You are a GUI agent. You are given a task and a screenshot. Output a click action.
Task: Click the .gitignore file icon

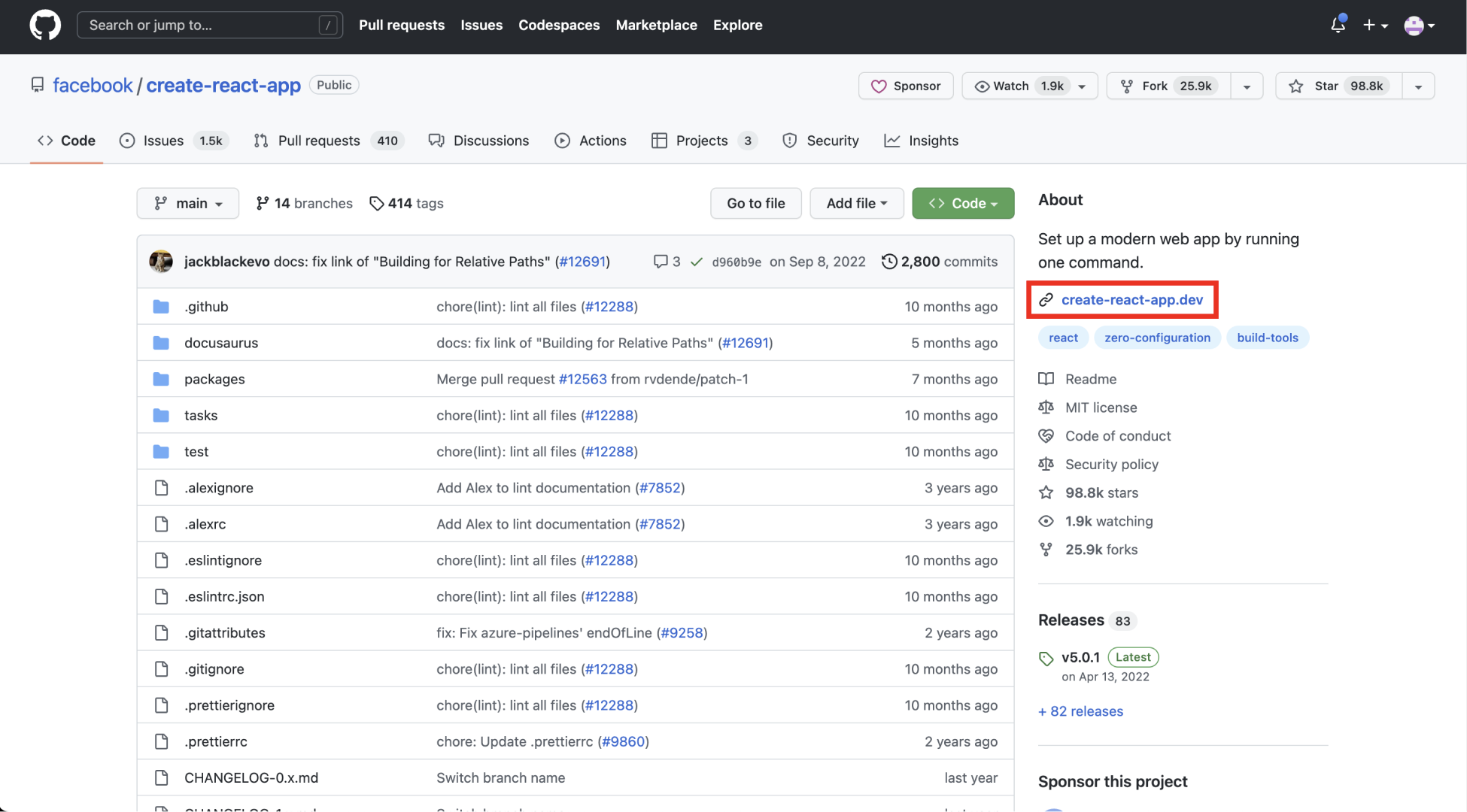[161, 669]
